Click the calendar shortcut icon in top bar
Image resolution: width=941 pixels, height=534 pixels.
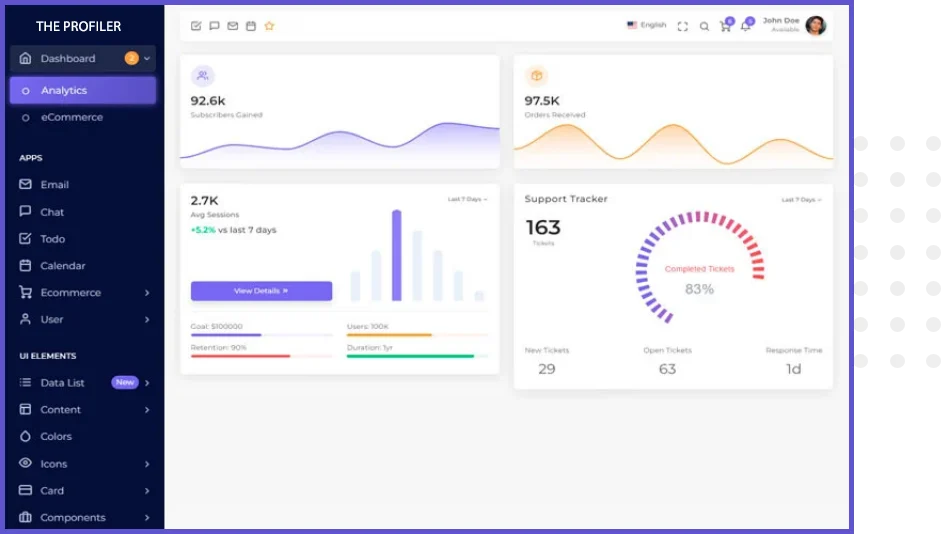point(251,26)
